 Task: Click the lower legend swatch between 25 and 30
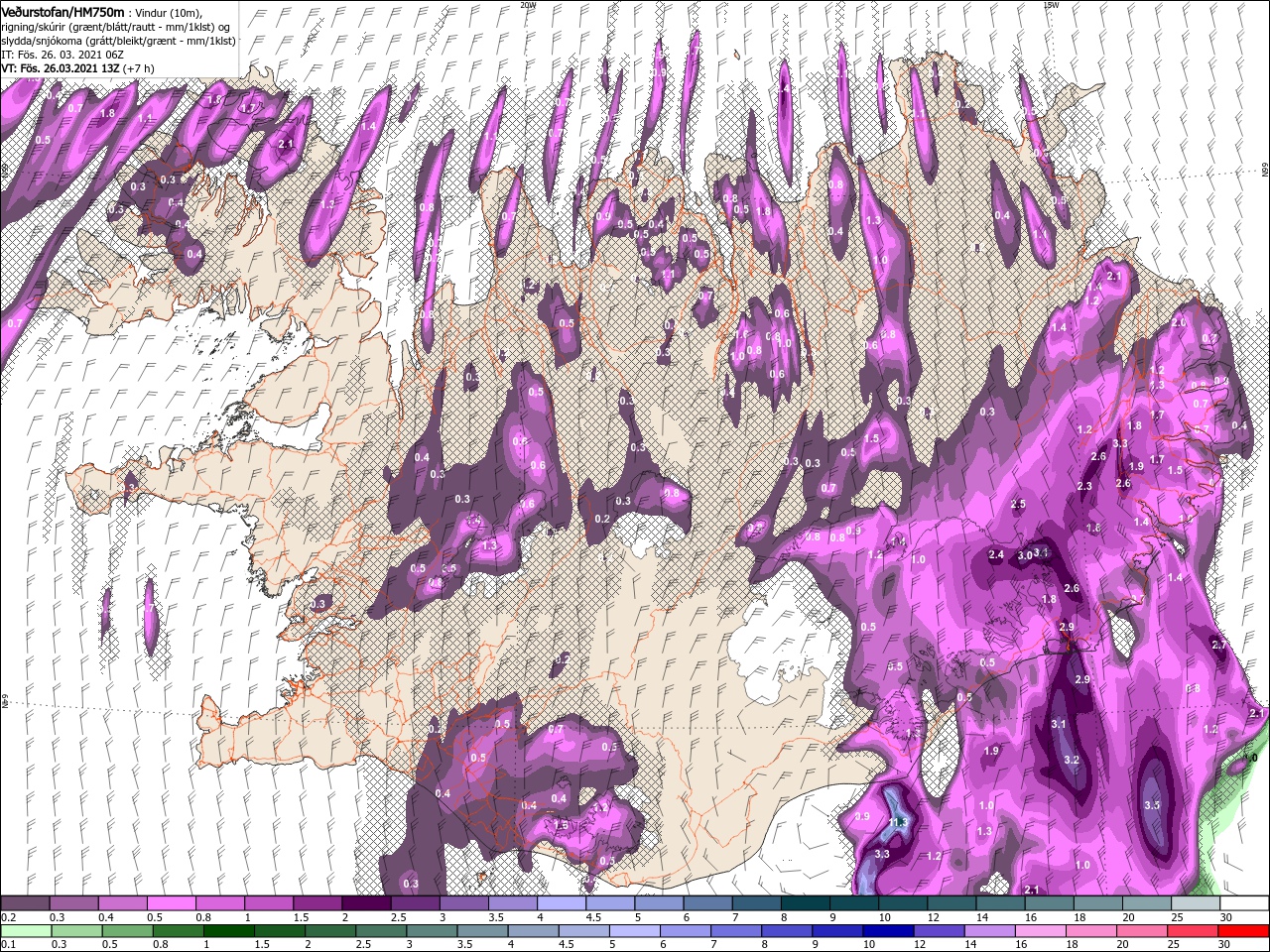click(1193, 931)
